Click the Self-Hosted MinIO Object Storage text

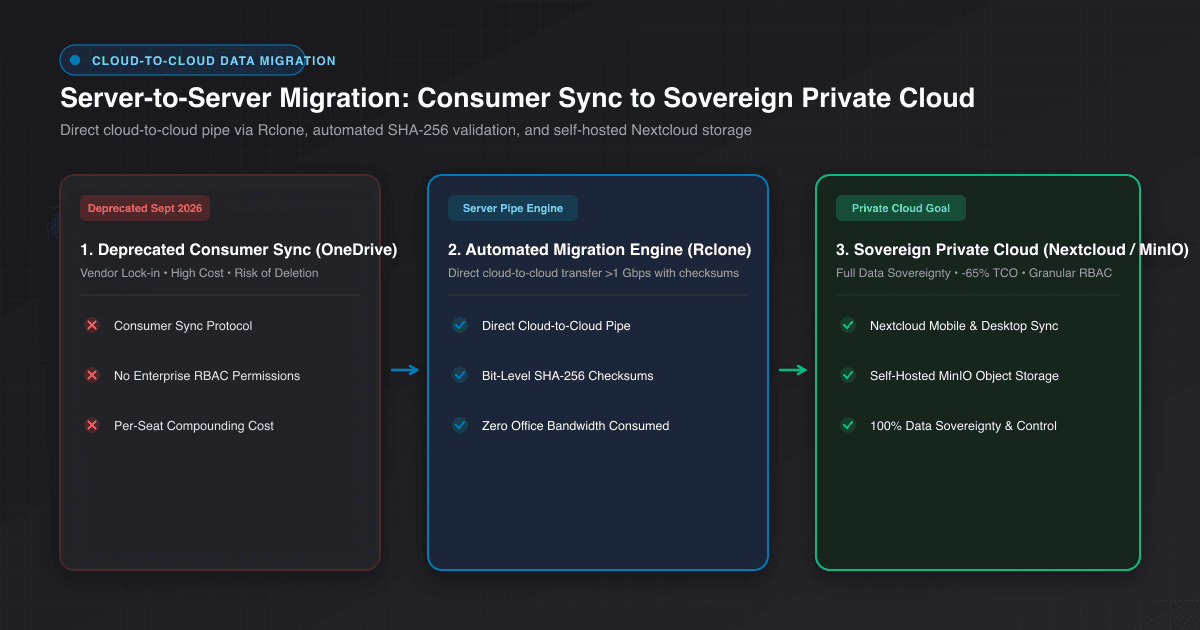point(964,376)
